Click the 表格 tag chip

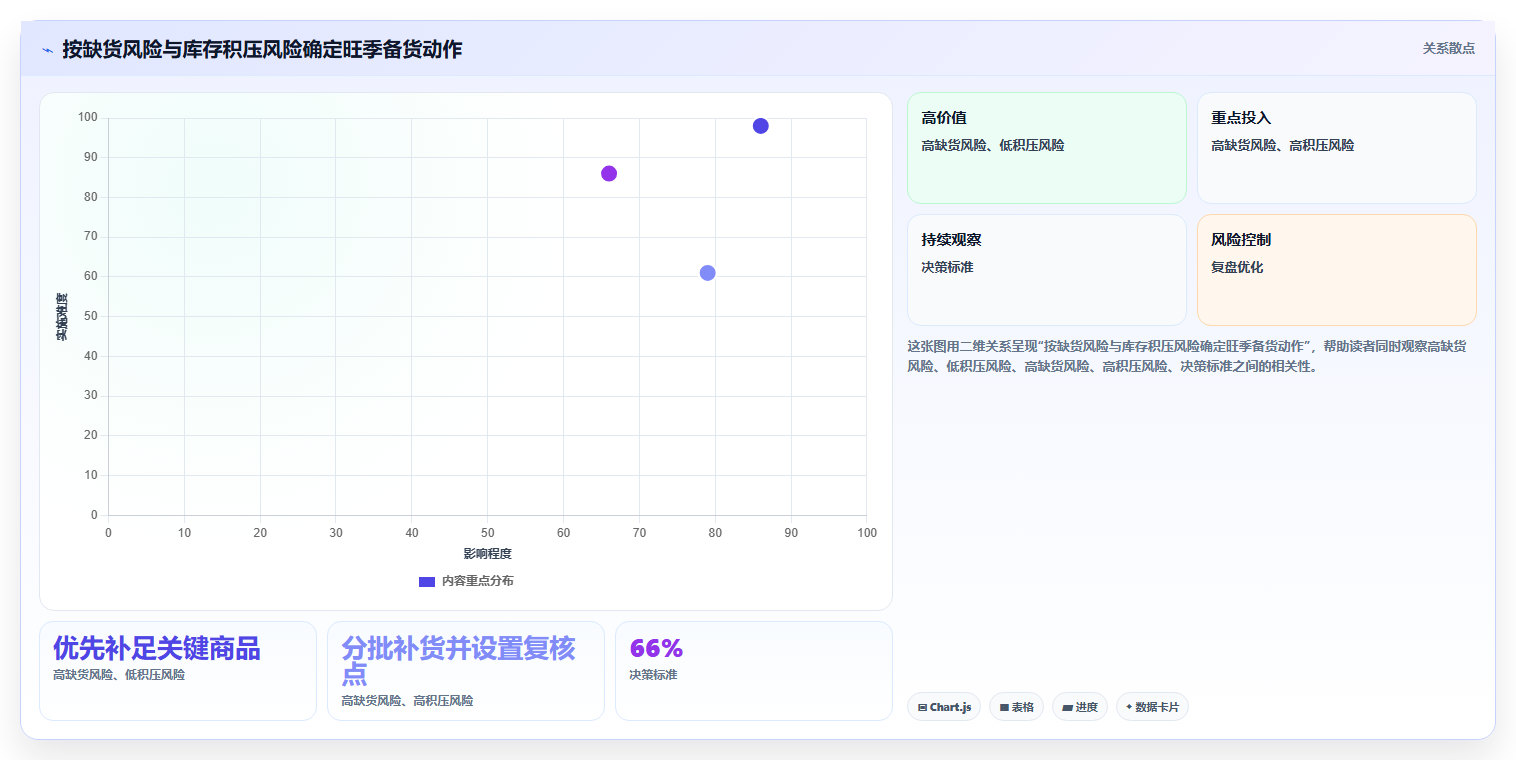coord(1016,707)
